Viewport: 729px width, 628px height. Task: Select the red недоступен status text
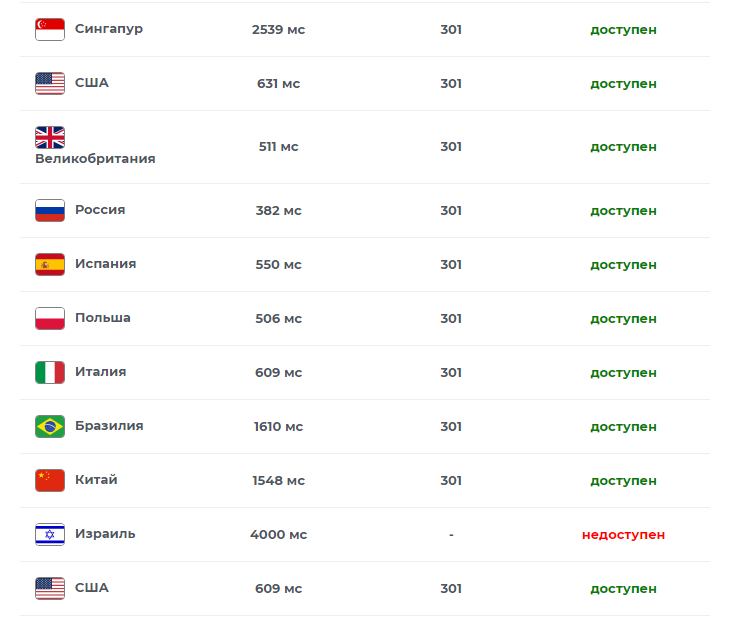click(623, 535)
